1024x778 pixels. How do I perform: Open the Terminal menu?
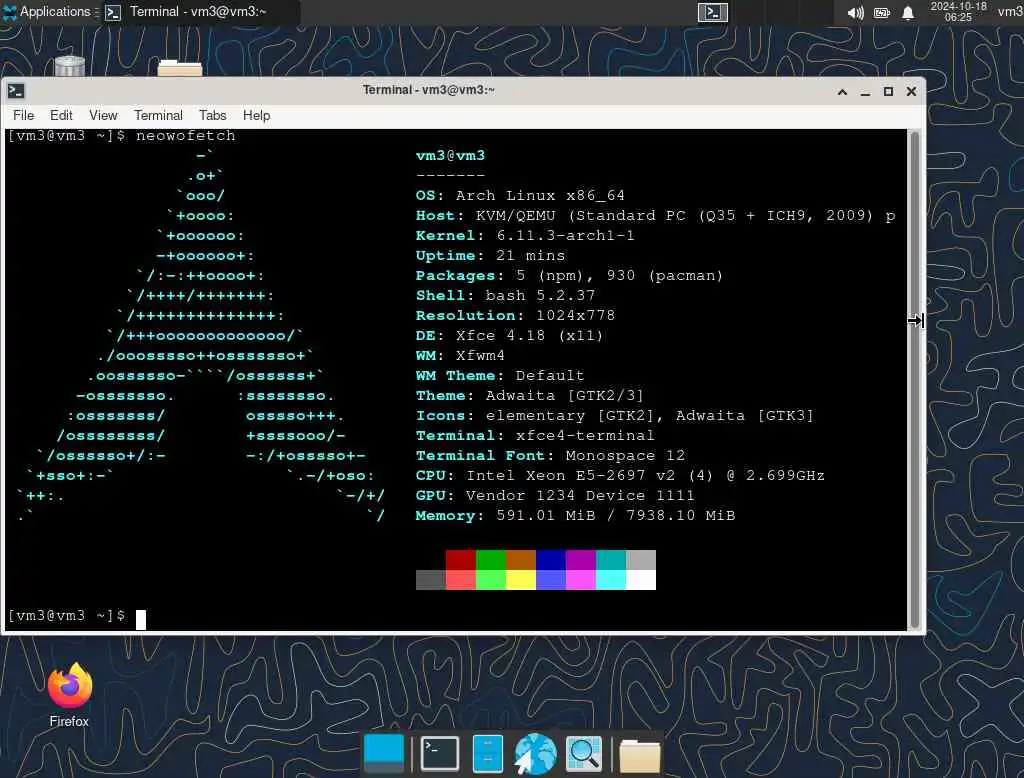pyautogui.click(x=158, y=116)
